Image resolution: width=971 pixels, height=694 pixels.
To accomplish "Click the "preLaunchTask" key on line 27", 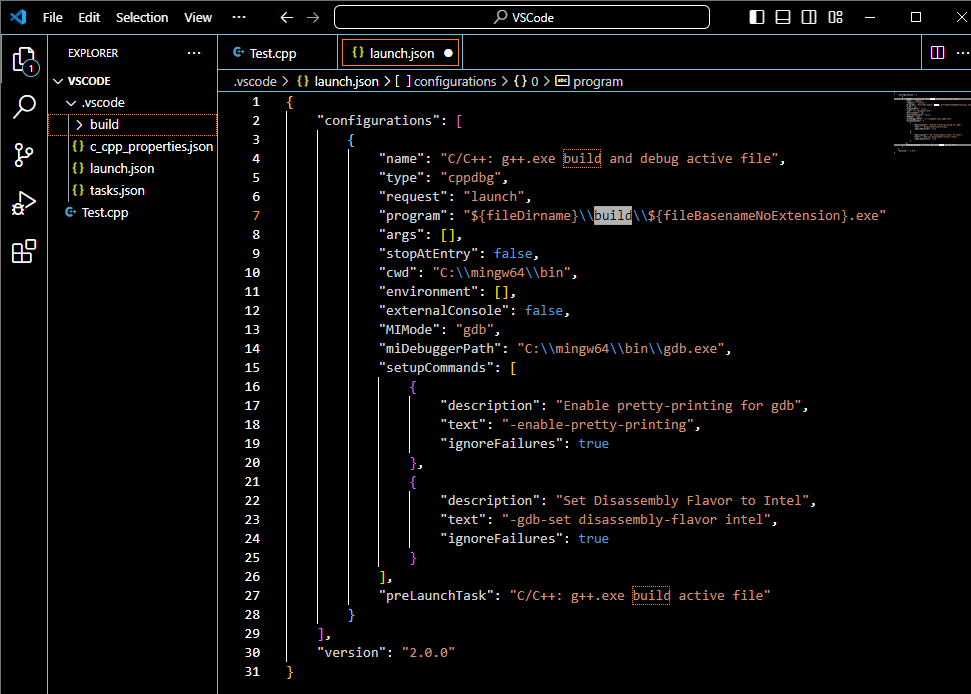I will coord(436,596).
